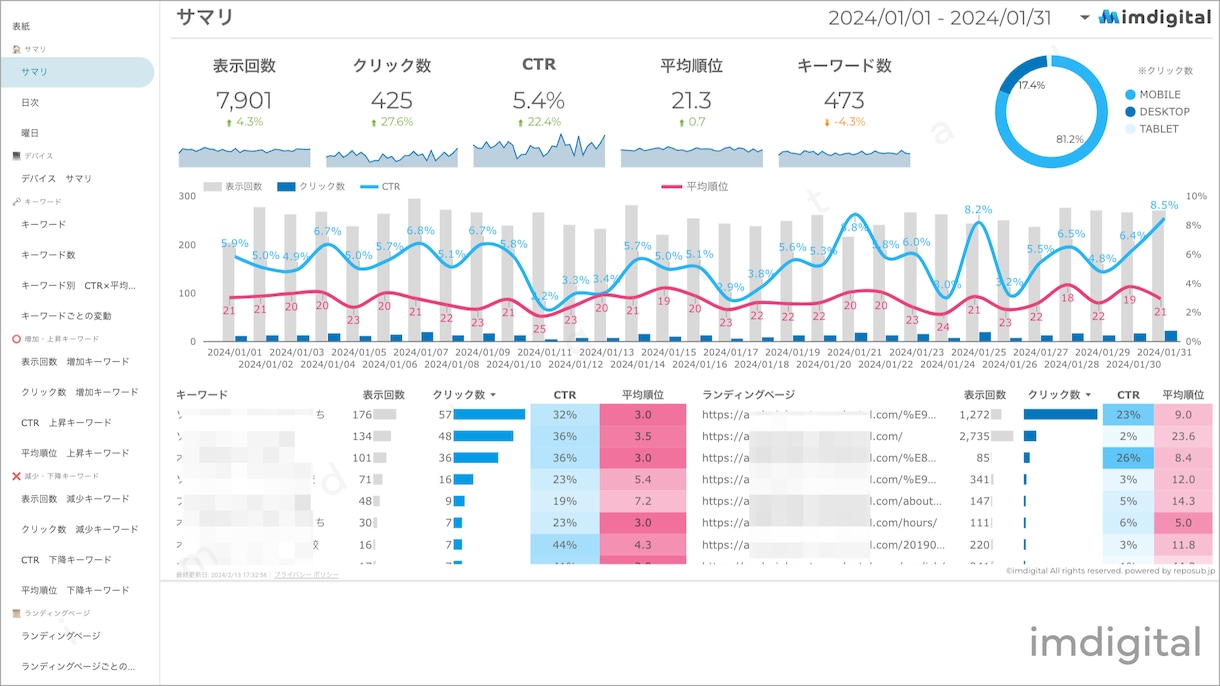The height and width of the screenshot is (686, 1220).
Task: Open the ランディングページごとの page in the sidebar
Action: [76, 666]
